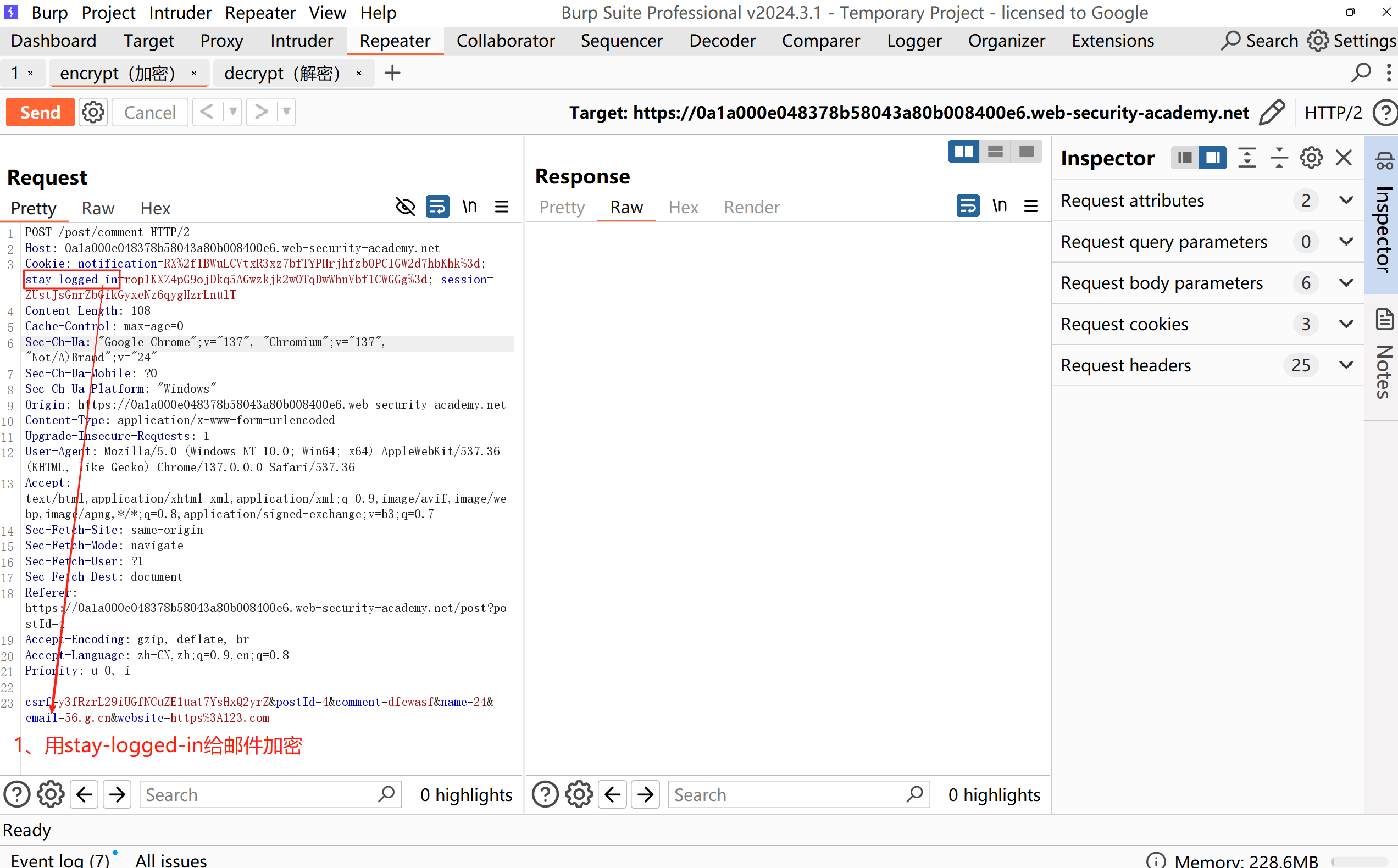This screenshot has width=1398, height=868.
Task: Click the Repeater tab search magnifier icon
Action: tap(1361, 73)
